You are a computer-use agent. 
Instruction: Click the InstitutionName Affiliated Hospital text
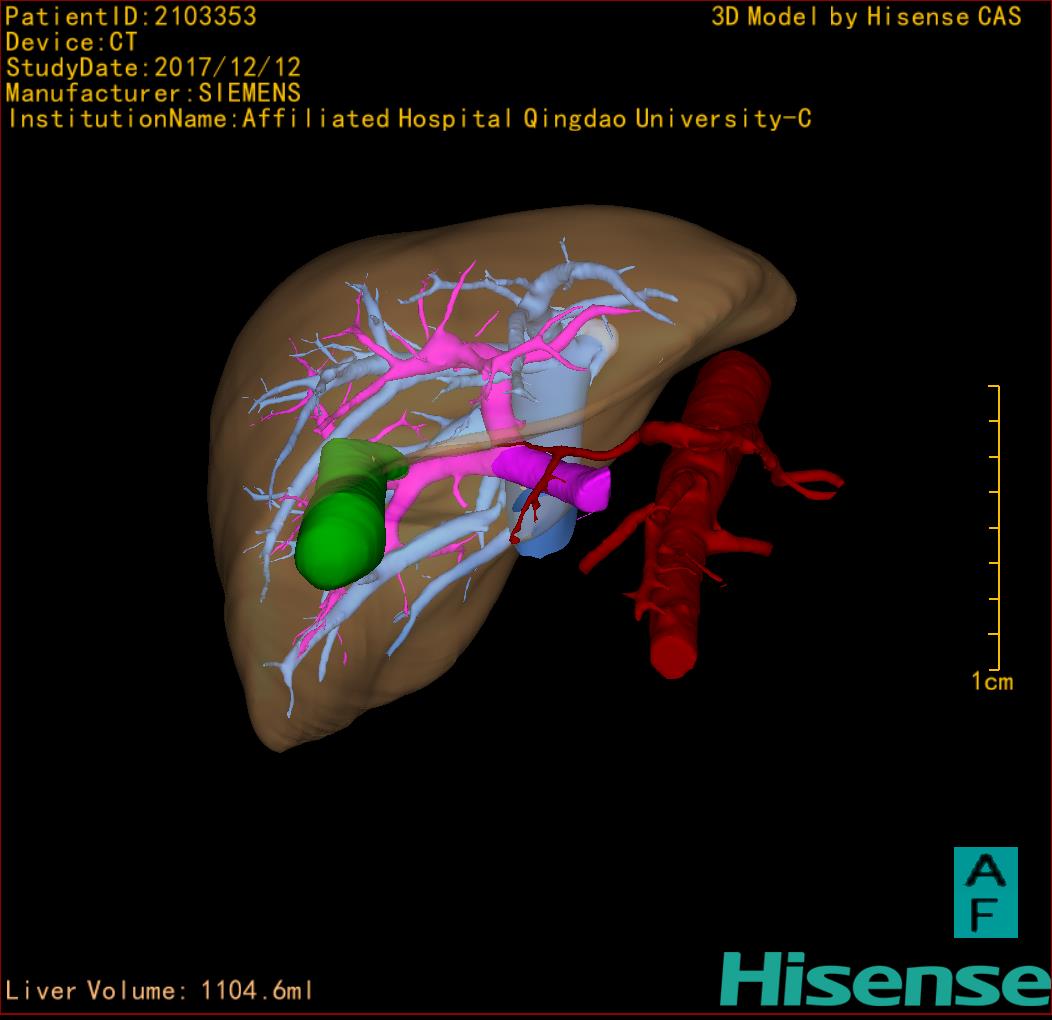click(x=409, y=119)
